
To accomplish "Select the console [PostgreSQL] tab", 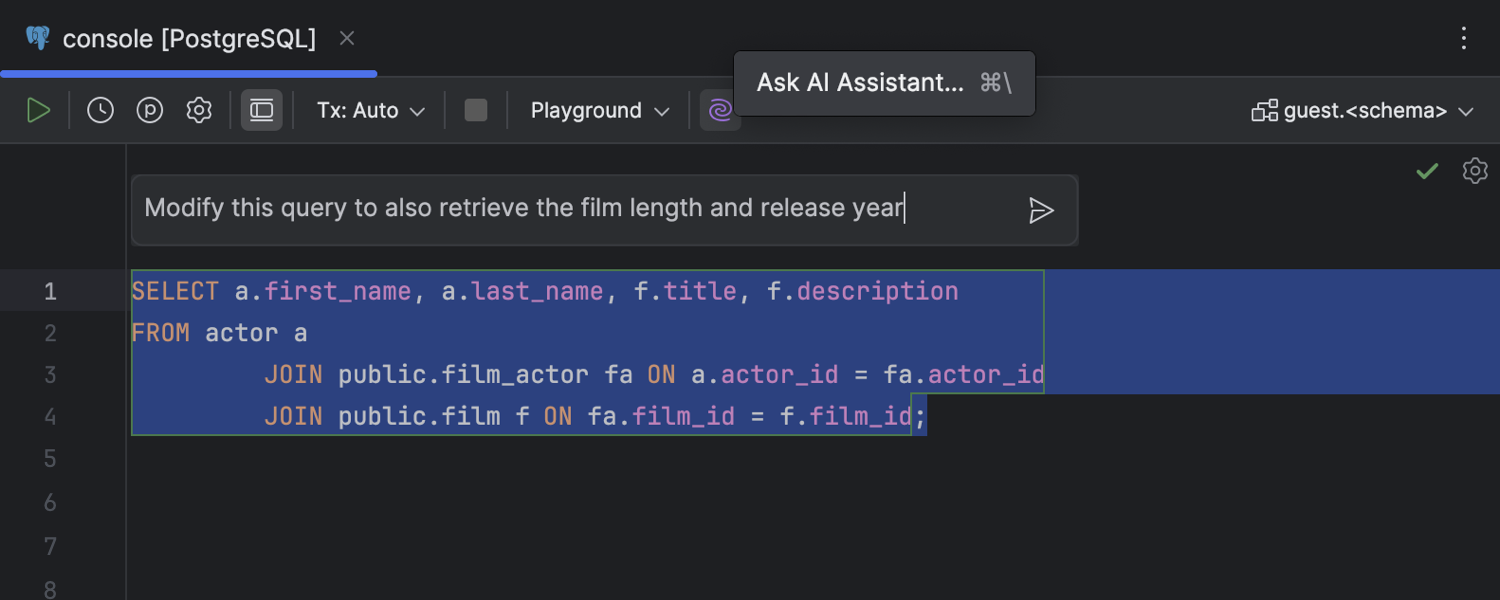I will point(188,38).
